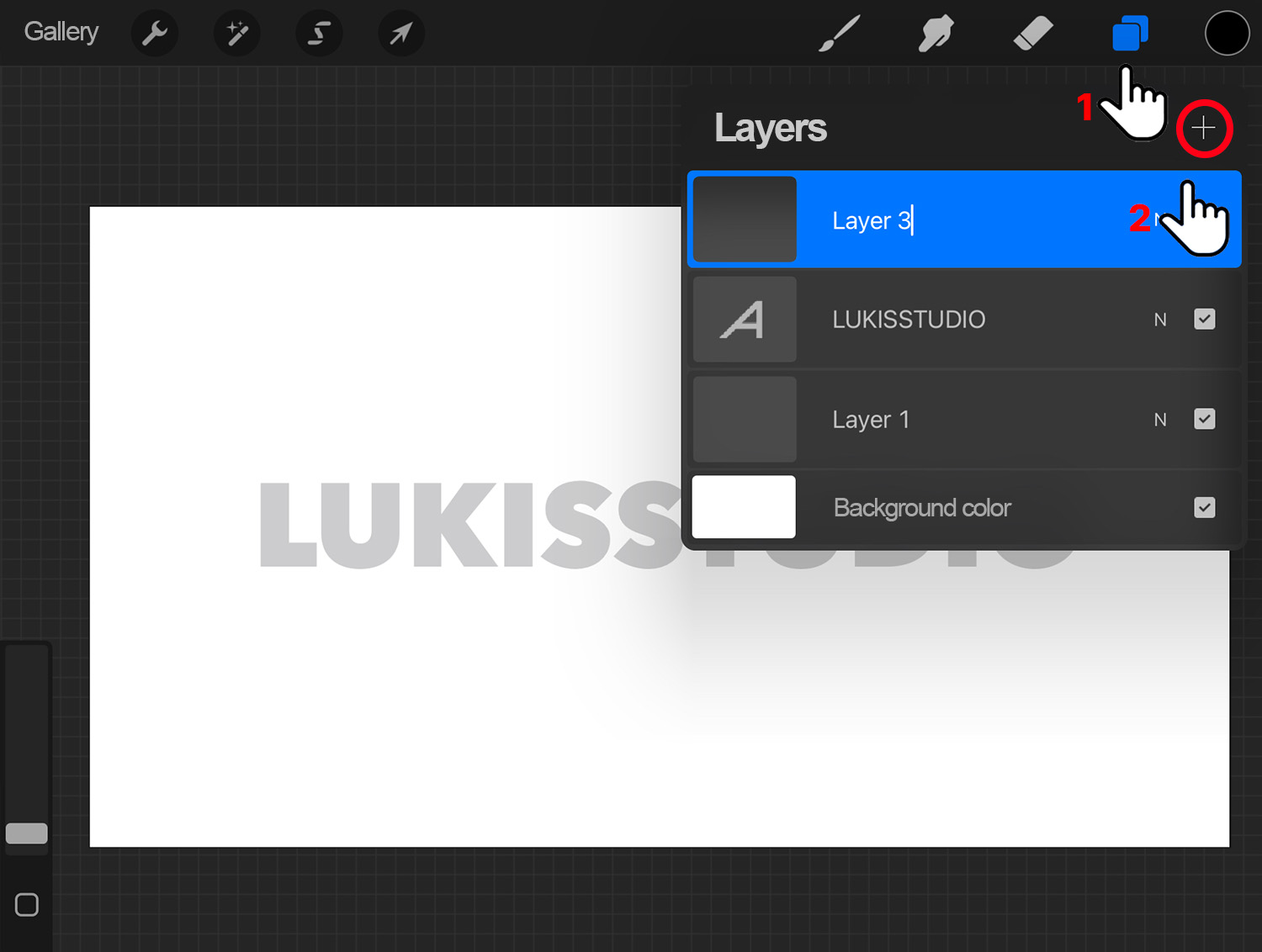Open blend mode N for LUKISSTUDIO layer
Screen dimensions: 1262x952
1160,320
